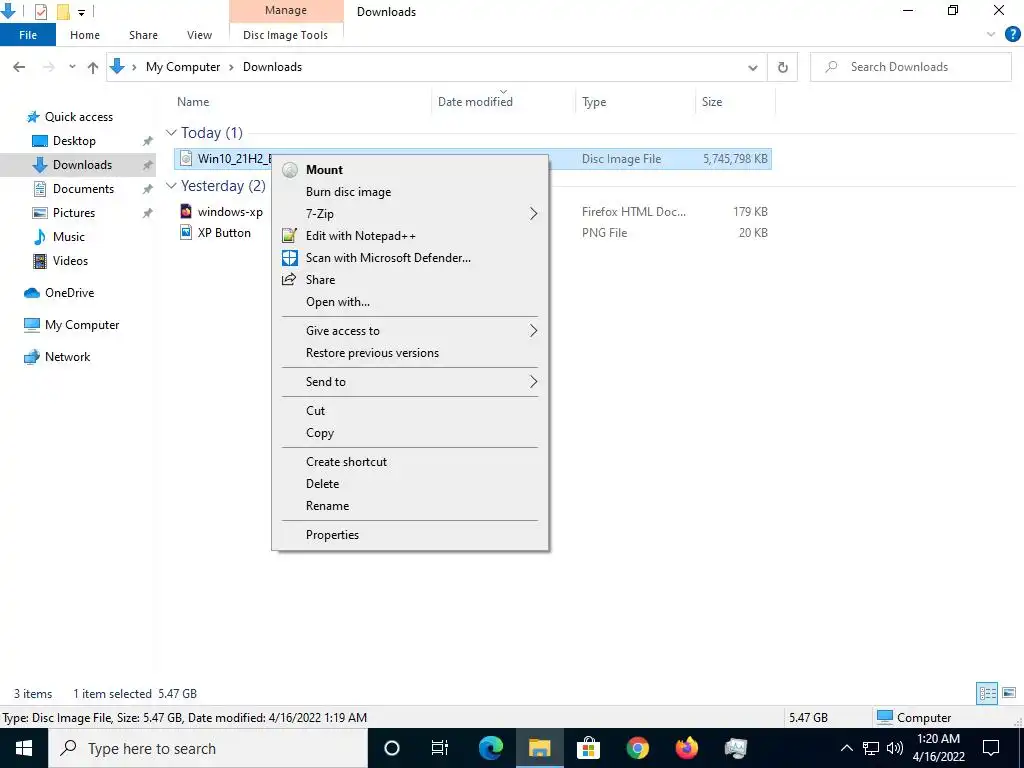The height and width of the screenshot is (768, 1024).
Task: Select OneDrive in navigation pane
Action: (69, 293)
